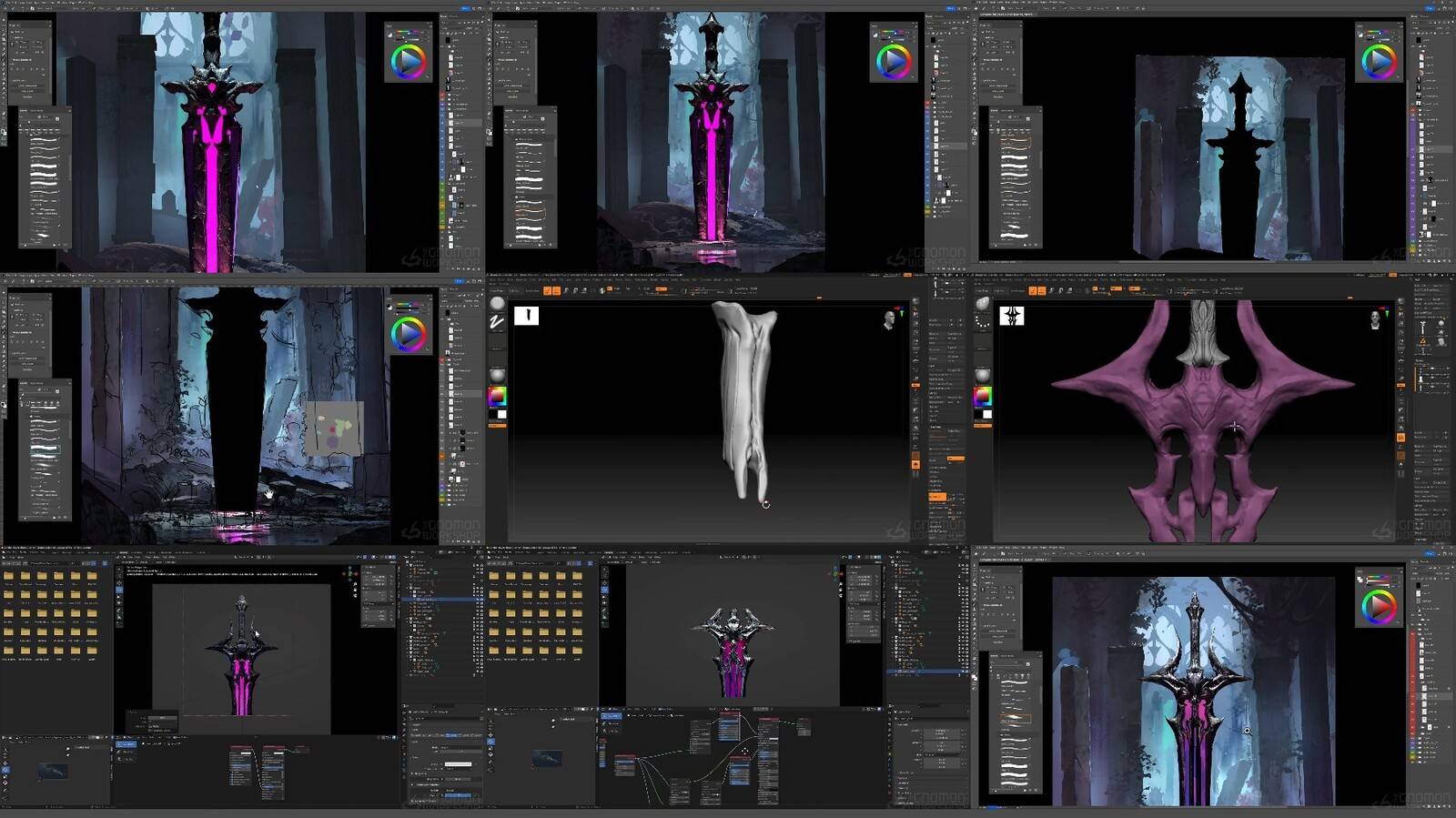
Task: Toggle orange Edit button in center ZBrush toolbar
Action: point(547,290)
